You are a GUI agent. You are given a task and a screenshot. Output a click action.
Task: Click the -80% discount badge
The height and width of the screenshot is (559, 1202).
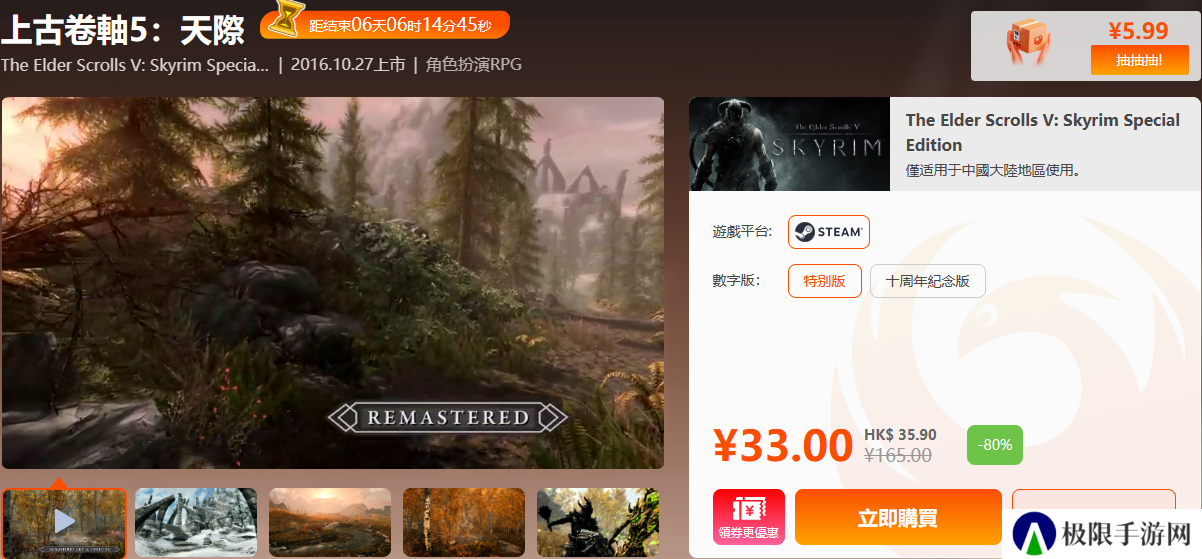click(x=995, y=445)
